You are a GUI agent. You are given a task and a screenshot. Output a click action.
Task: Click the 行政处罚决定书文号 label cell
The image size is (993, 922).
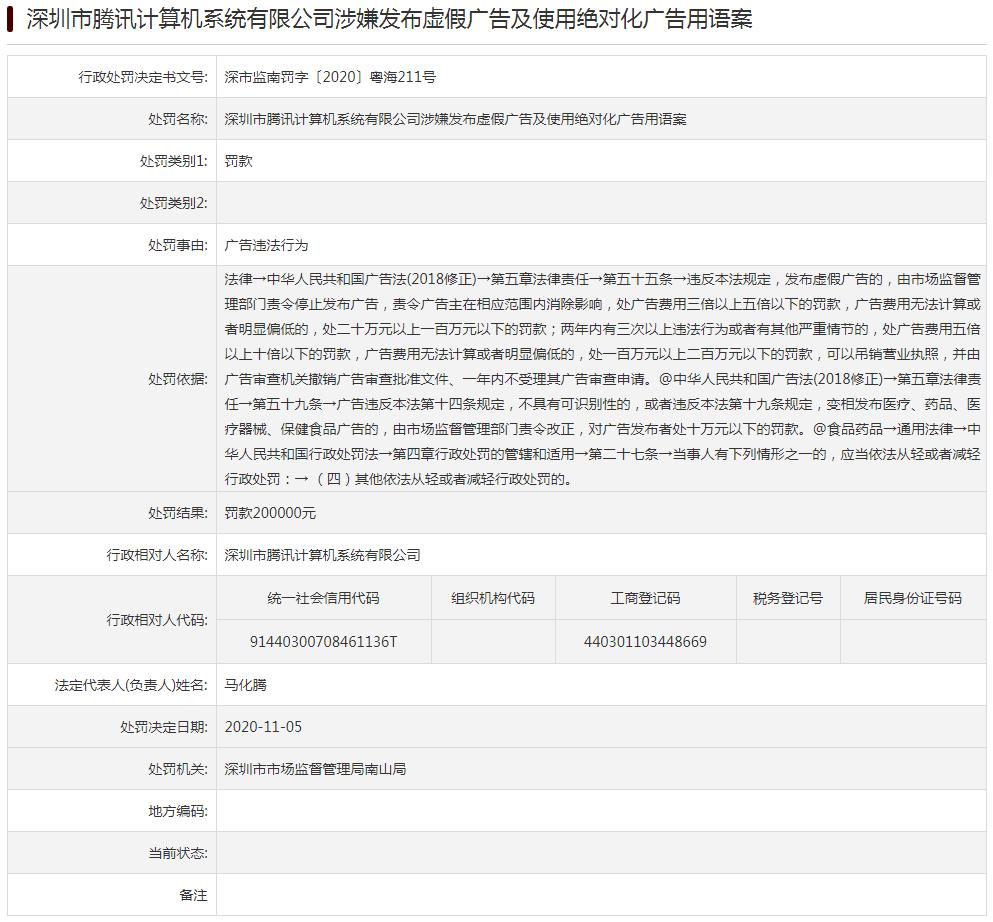[143, 77]
